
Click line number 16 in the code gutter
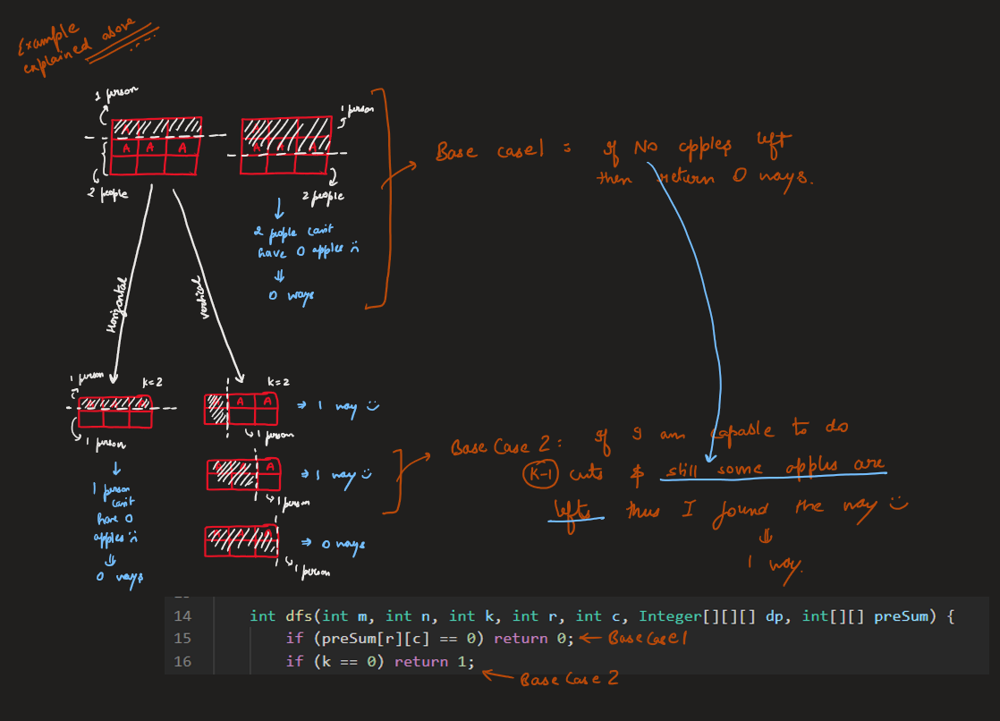182,661
